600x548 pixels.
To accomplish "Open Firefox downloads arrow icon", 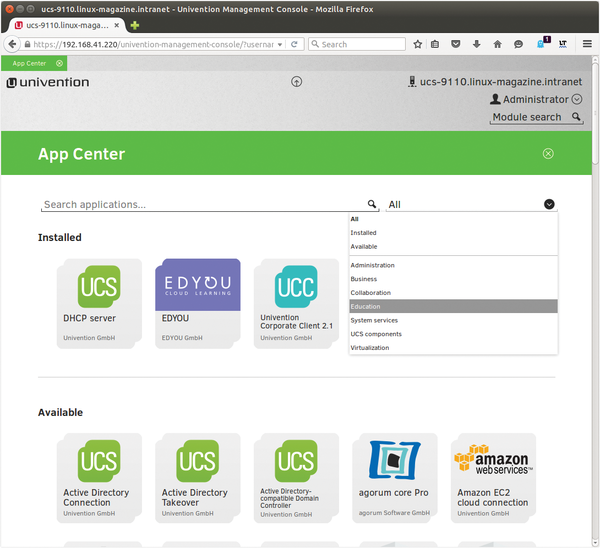I will click(x=476, y=44).
